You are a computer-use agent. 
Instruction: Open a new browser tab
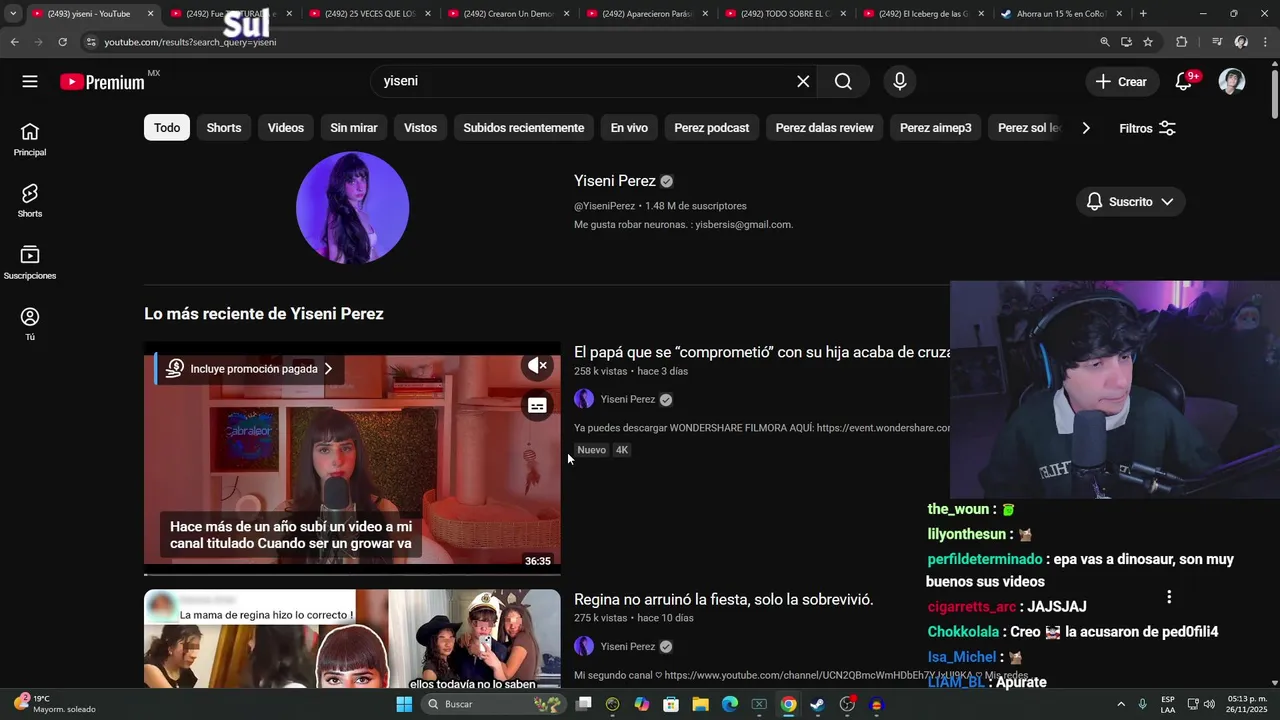click(x=1143, y=14)
